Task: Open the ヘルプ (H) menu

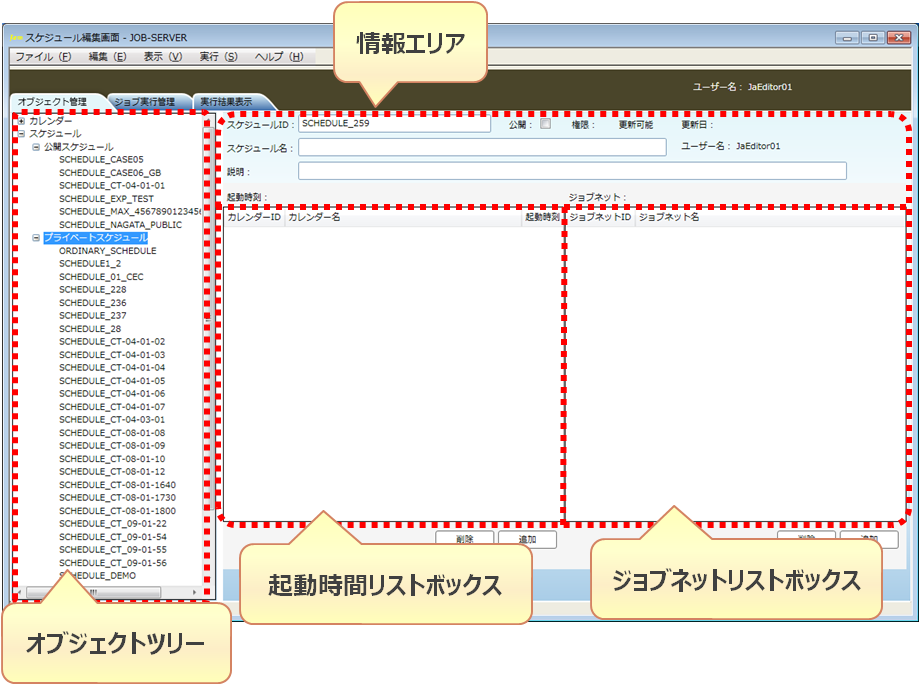Action: (x=279, y=56)
